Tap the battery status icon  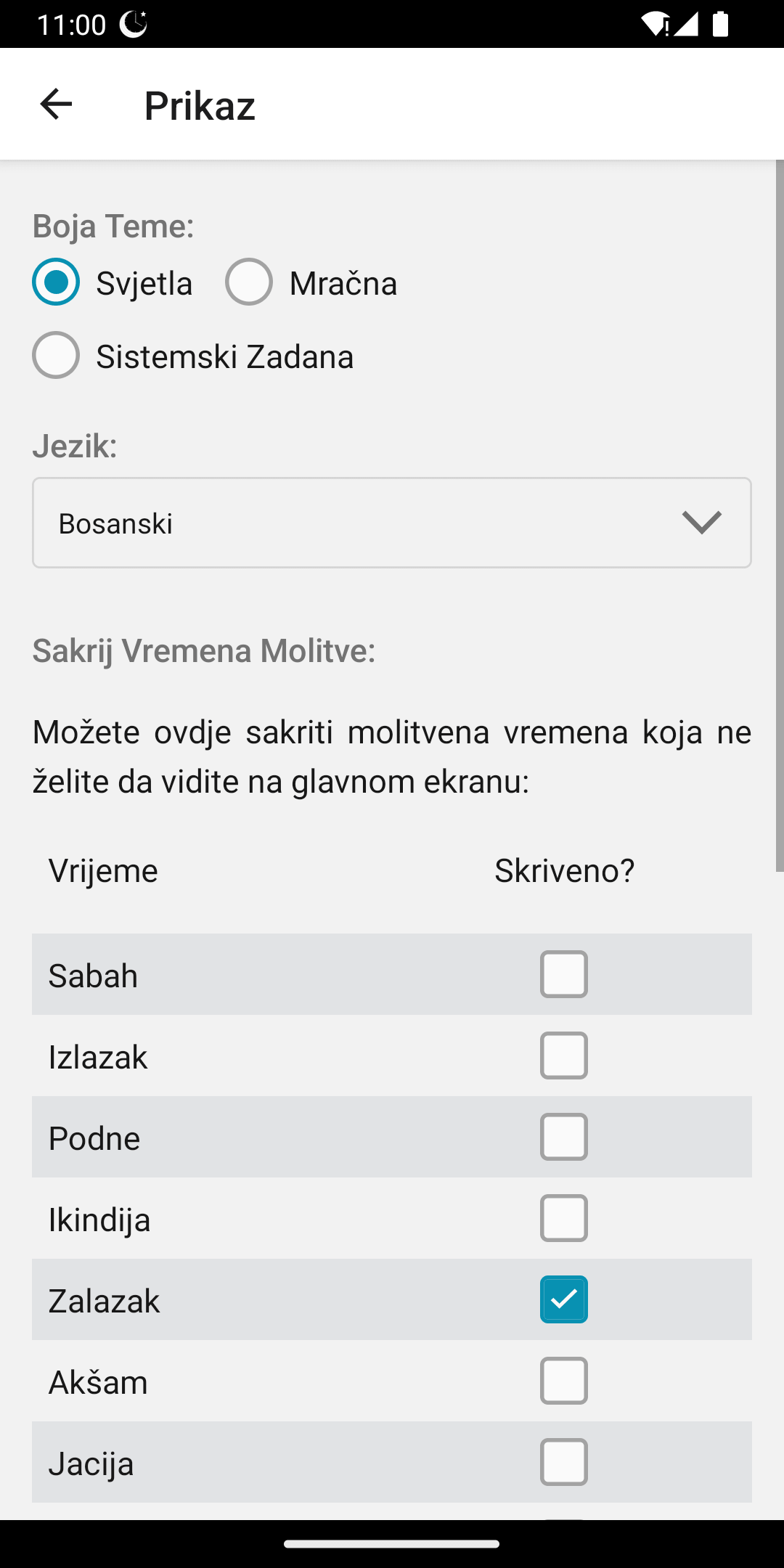click(x=720, y=24)
